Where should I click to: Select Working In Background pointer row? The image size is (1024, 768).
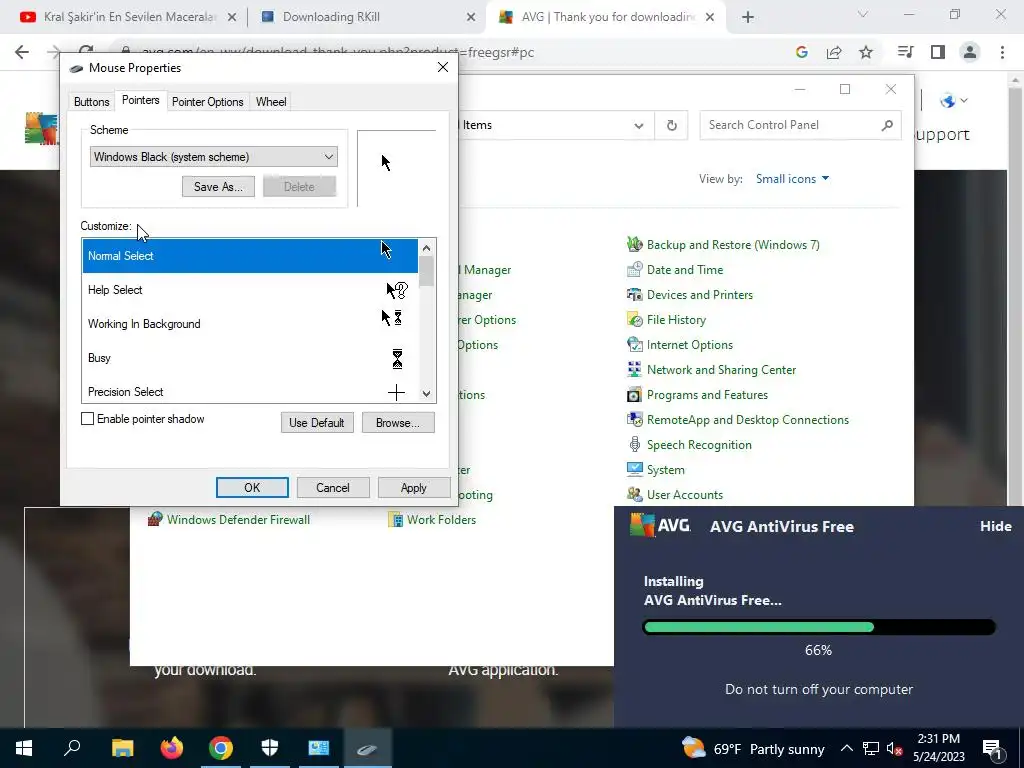(x=250, y=324)
